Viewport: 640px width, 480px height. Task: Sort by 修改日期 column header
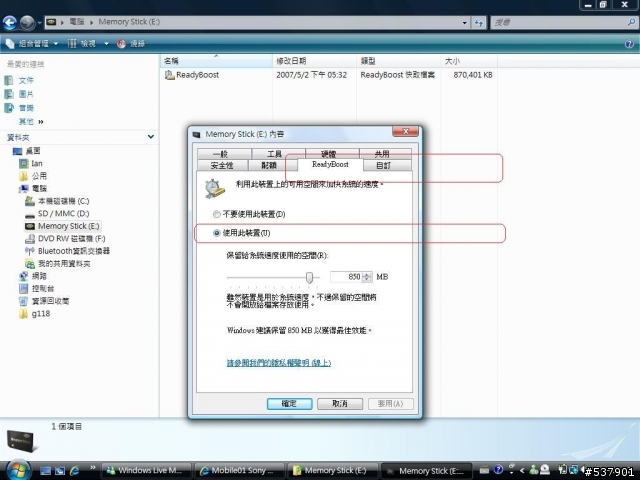314,61
